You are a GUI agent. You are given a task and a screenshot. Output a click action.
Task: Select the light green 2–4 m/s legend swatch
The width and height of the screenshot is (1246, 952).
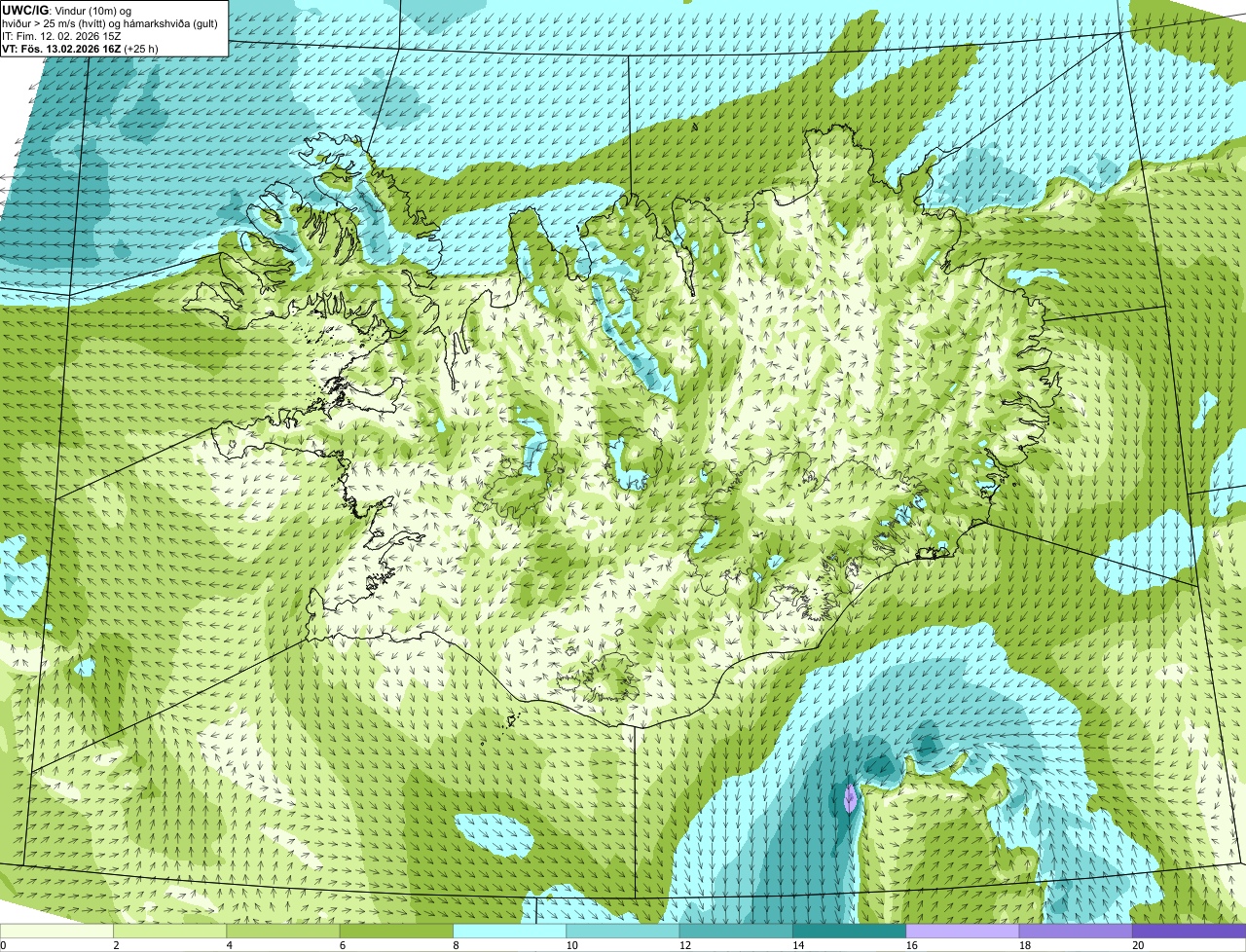click(170, 932)
